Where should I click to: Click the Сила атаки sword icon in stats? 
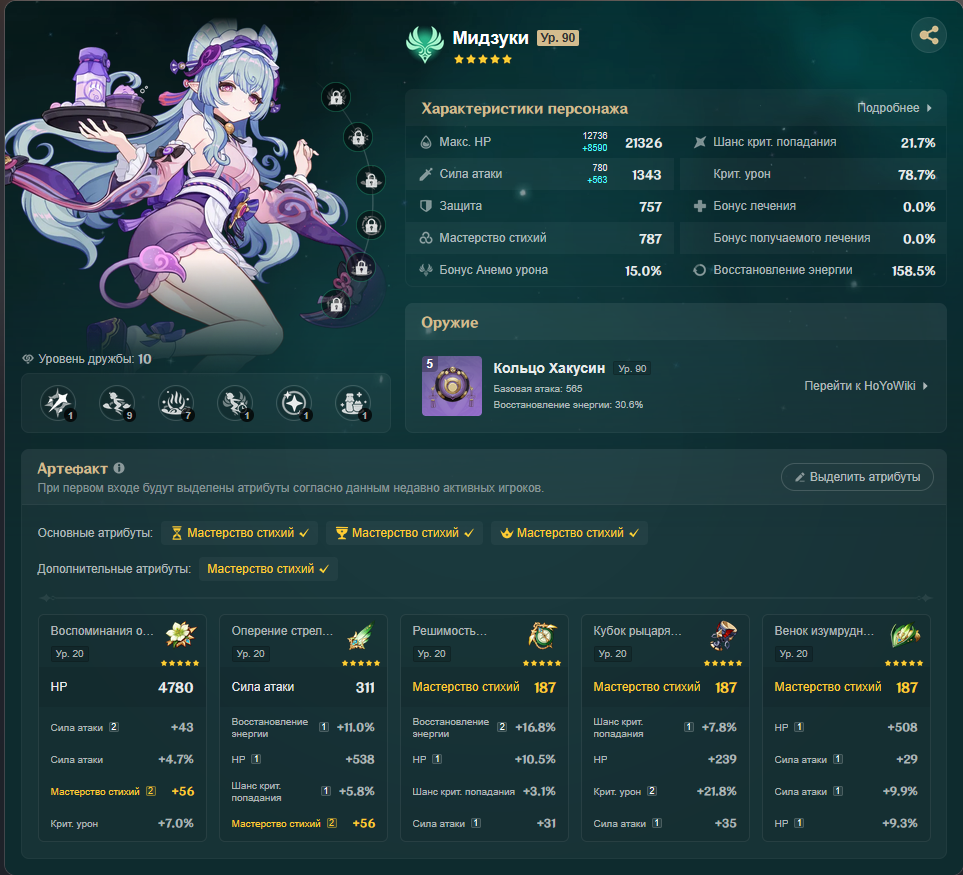(426, 174)
